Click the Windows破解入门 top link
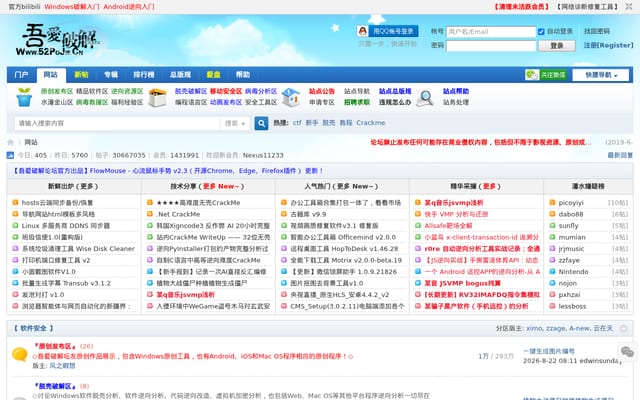Image resolution: width=640 pixels, height=400 pixels. click(x=72, y=7)
